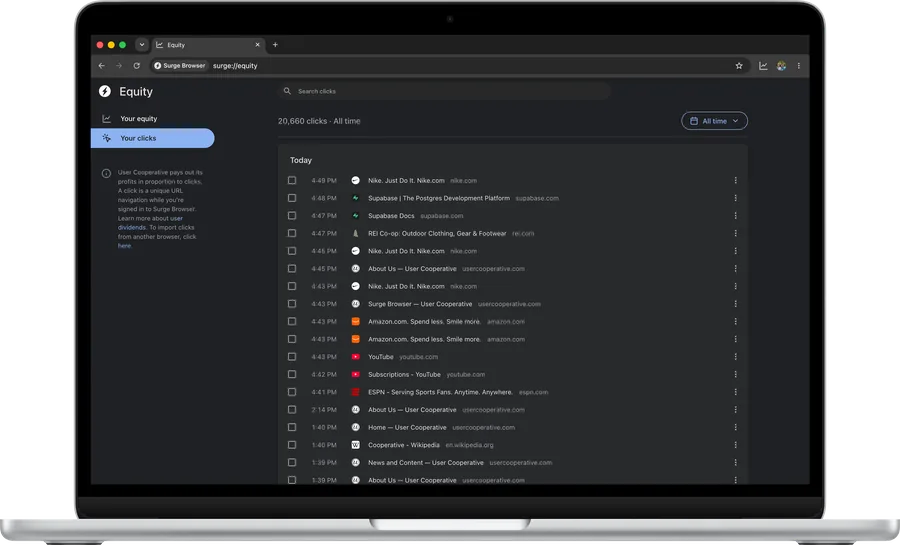Select the Supabase Postgres Development Platform checkbox
Image resolution: width=900 pixels, height=545 pixels.
click(292, 198)
